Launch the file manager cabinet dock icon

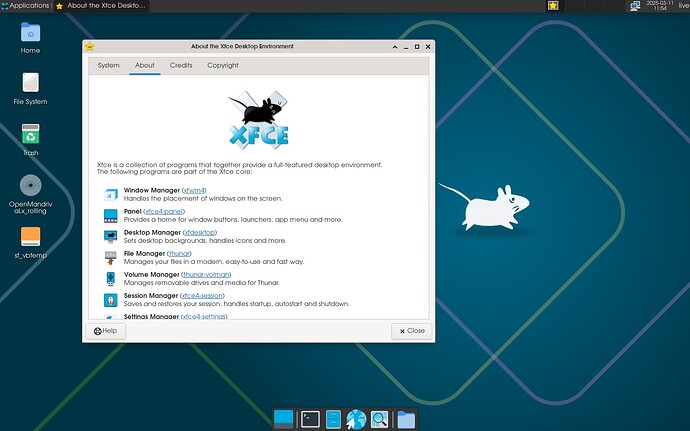click(333, 419)
